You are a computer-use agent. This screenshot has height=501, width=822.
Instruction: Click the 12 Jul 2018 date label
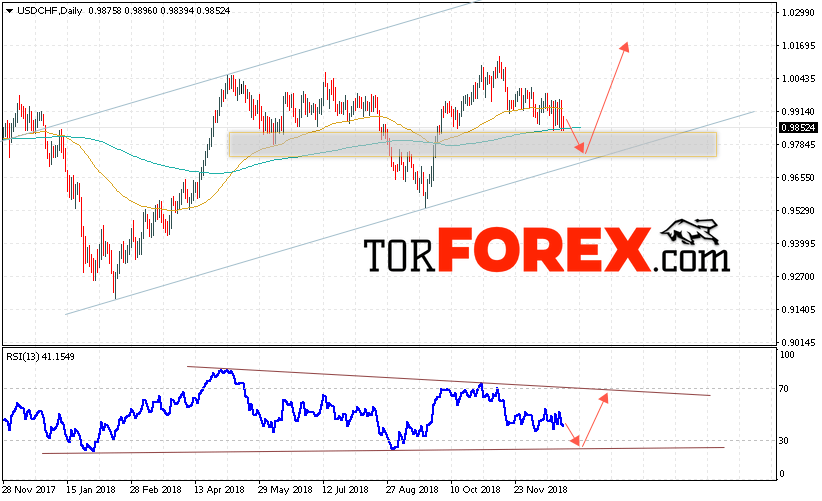(345, 490)
